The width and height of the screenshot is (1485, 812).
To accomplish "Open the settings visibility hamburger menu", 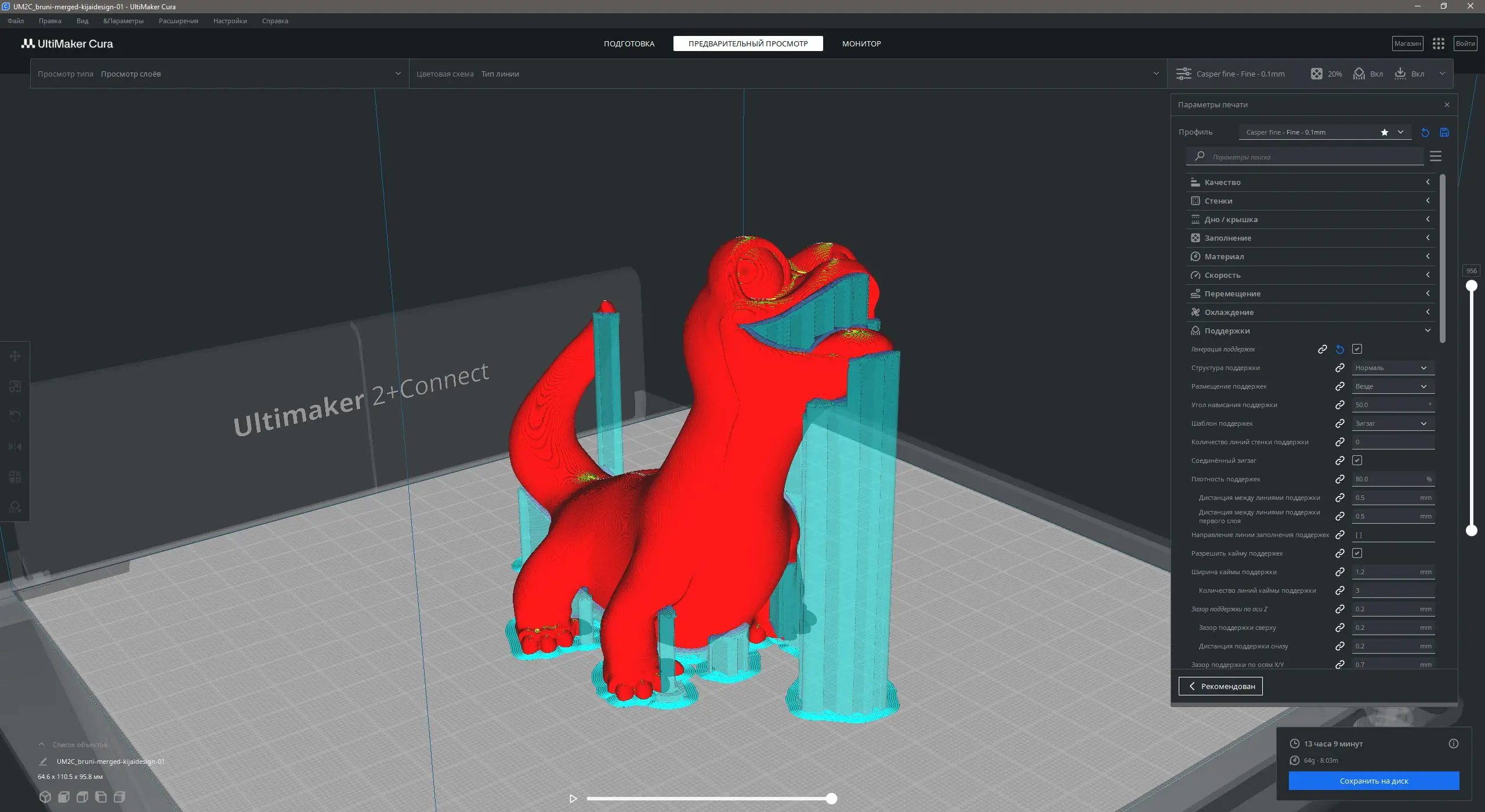I will [x=1436, y=156].
